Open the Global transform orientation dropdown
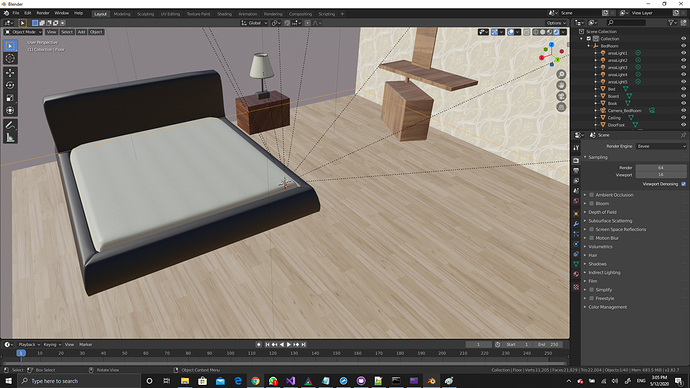The image size is (690, 388). coord(254,23)
